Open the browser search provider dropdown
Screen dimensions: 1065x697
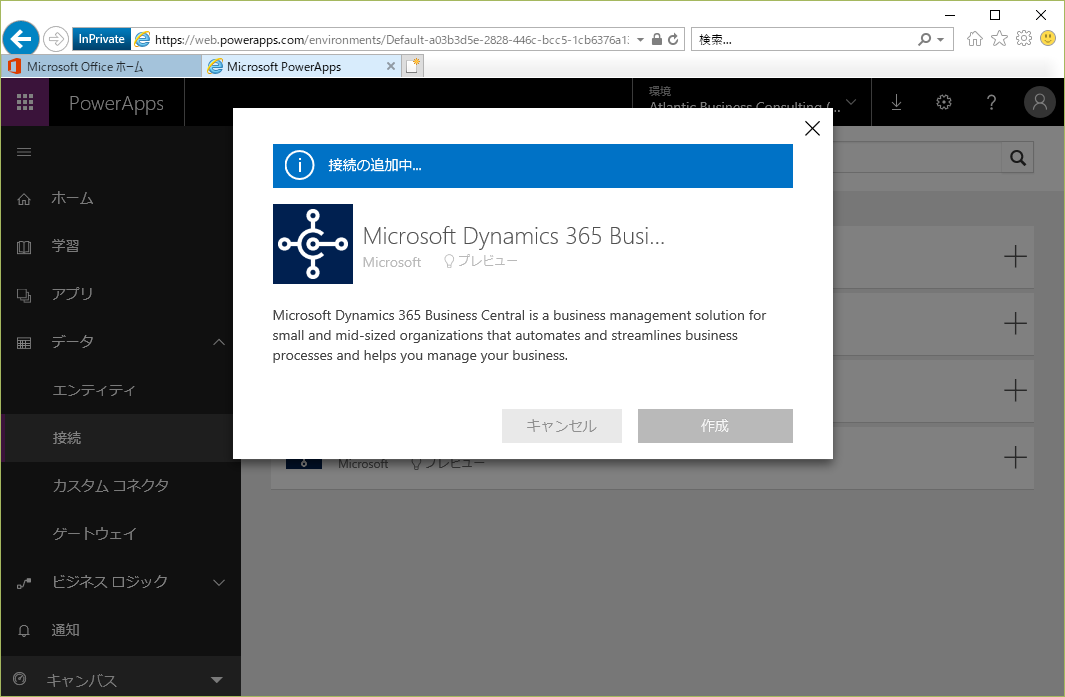click(x=941, y=39)
